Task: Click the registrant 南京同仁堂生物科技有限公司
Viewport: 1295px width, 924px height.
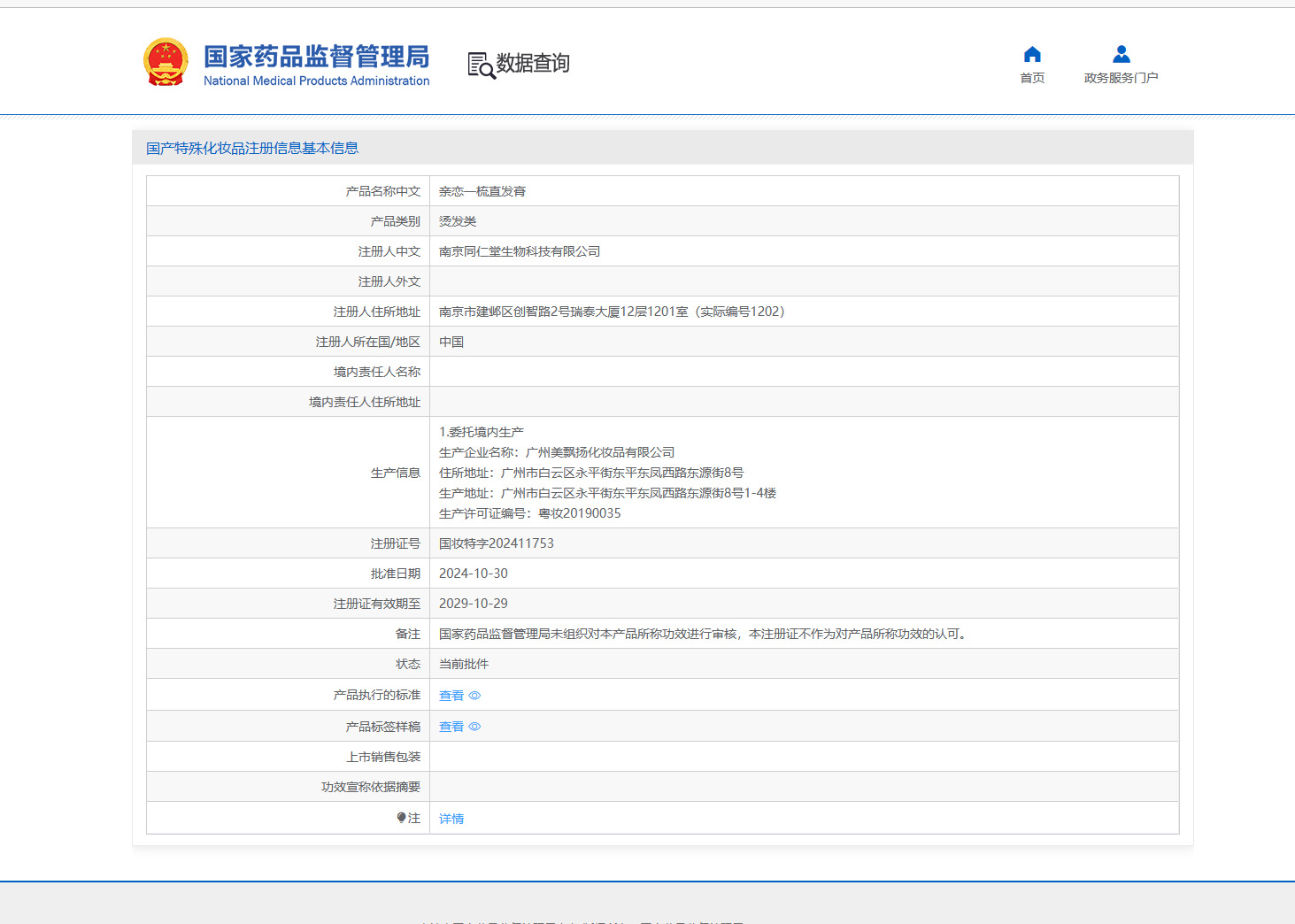Action: 520,251
